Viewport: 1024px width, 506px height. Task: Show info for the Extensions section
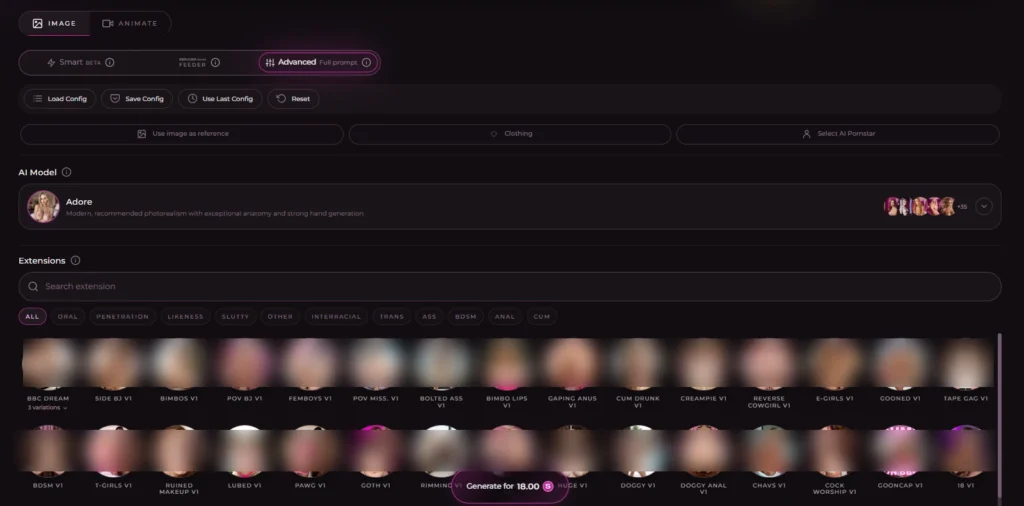(x=75, y=261)
